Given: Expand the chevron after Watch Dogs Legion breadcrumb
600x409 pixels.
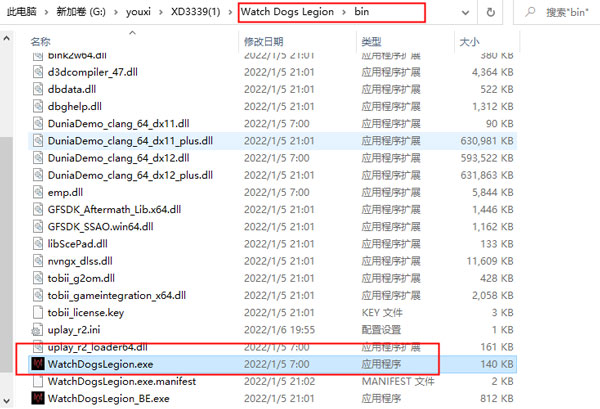Looking at the screenshot, I should (x=344, y=12).
